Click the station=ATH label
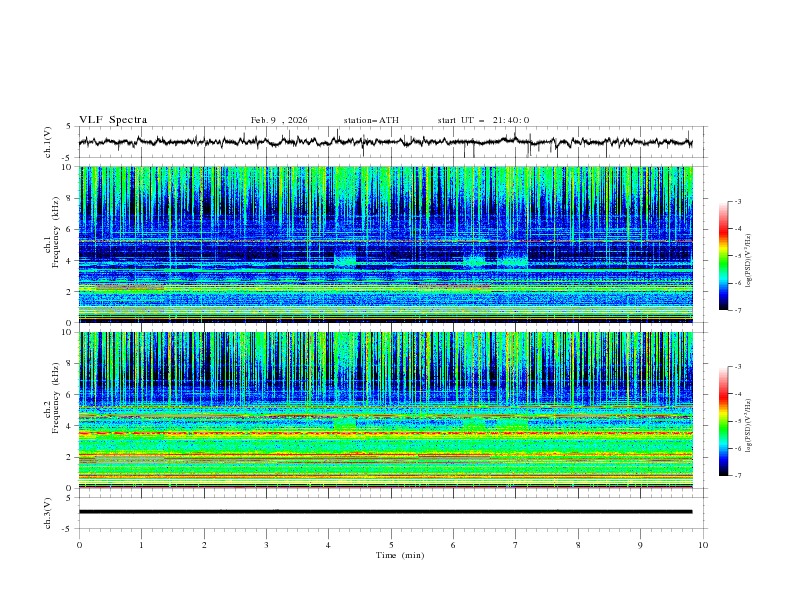This screenshot has width=792, height=612. pos(371,120)
